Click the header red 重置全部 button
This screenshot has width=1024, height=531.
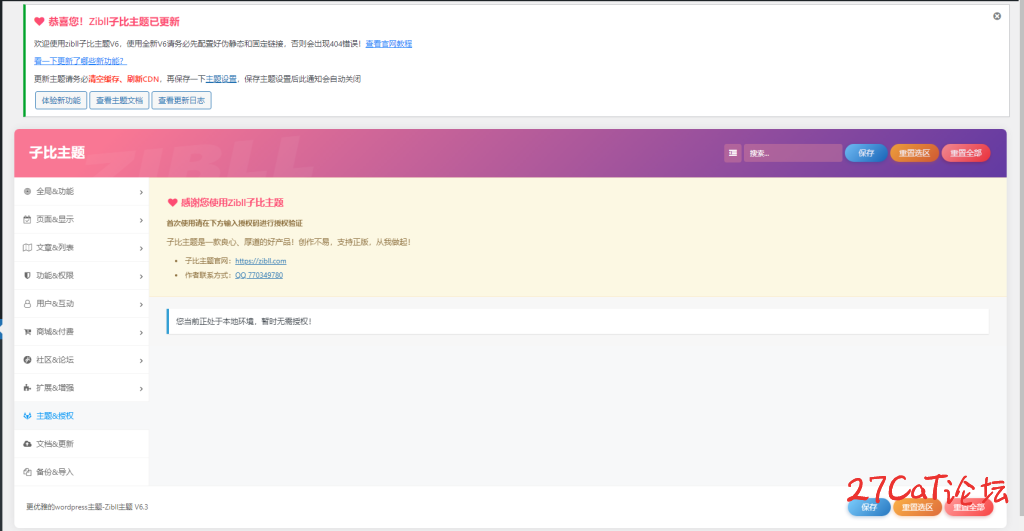tap(966, 153)
